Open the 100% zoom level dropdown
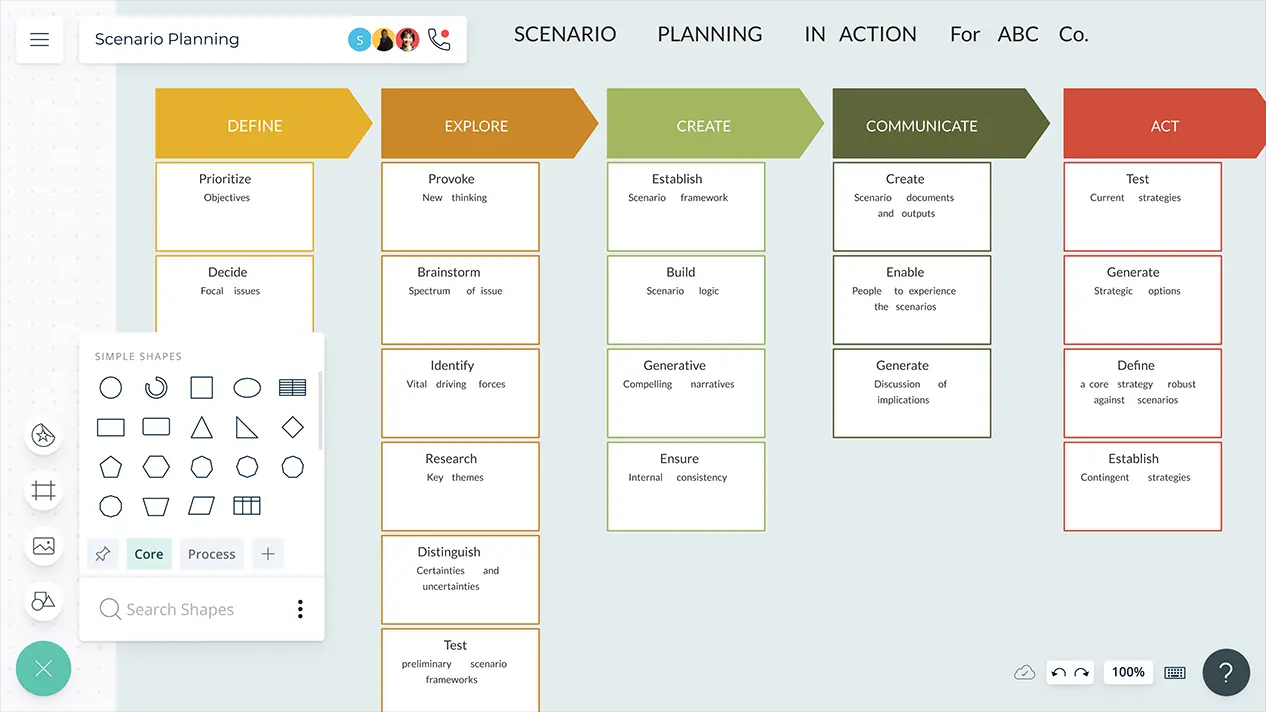 (1128, 673)
